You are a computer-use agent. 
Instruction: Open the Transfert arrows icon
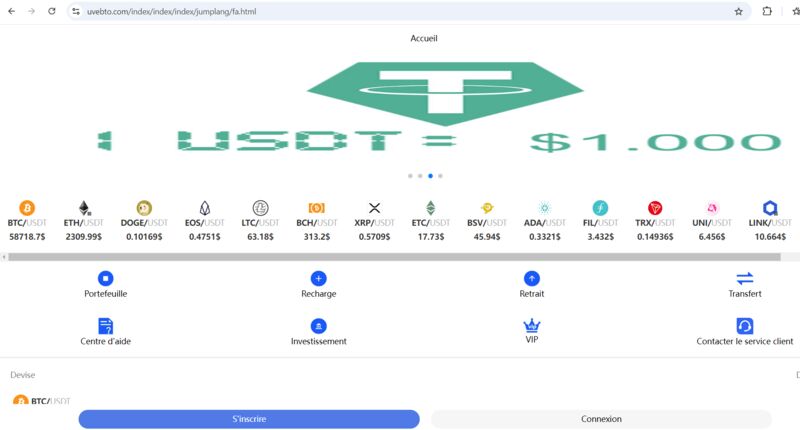(x=745, y=278)
